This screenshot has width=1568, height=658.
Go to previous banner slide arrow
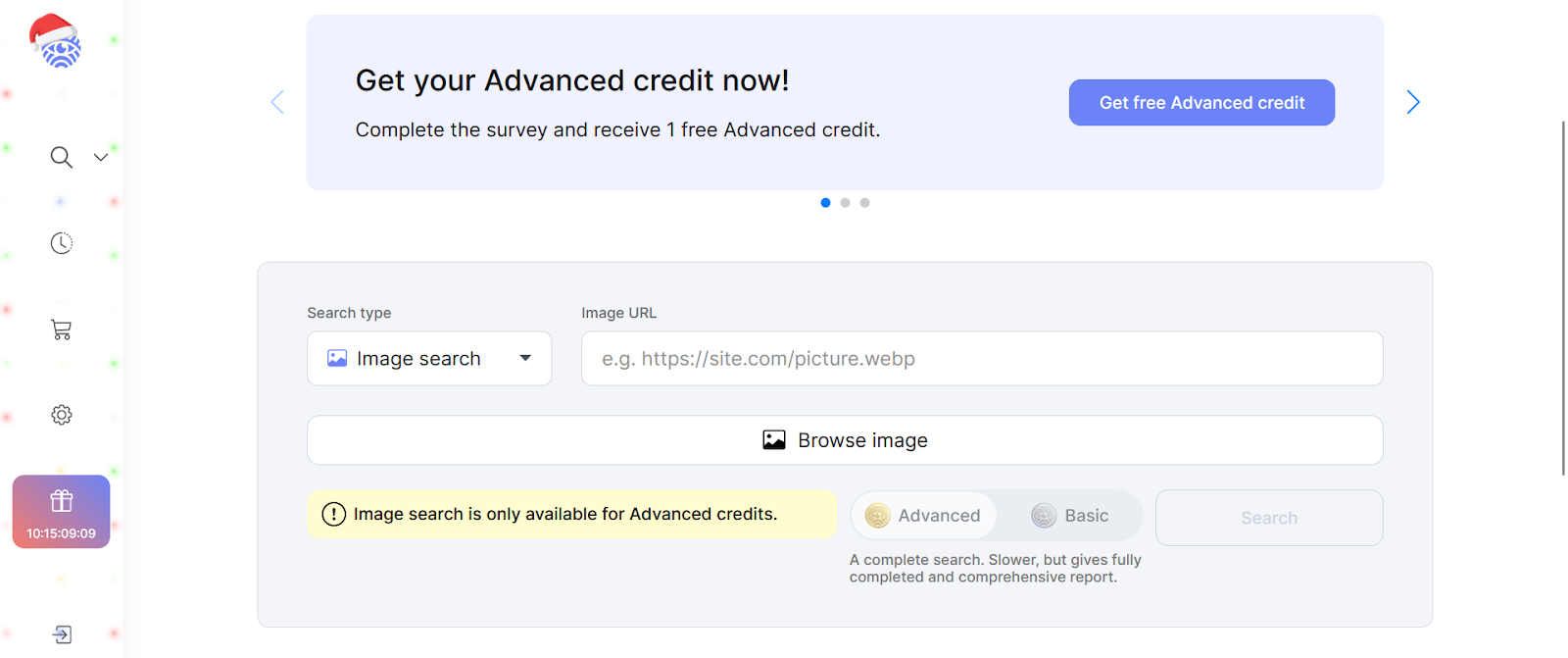coord(277,102)
